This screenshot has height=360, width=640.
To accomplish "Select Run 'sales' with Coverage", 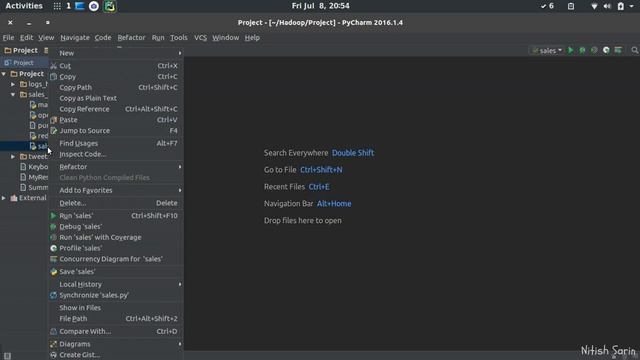I will pos(116,237).
